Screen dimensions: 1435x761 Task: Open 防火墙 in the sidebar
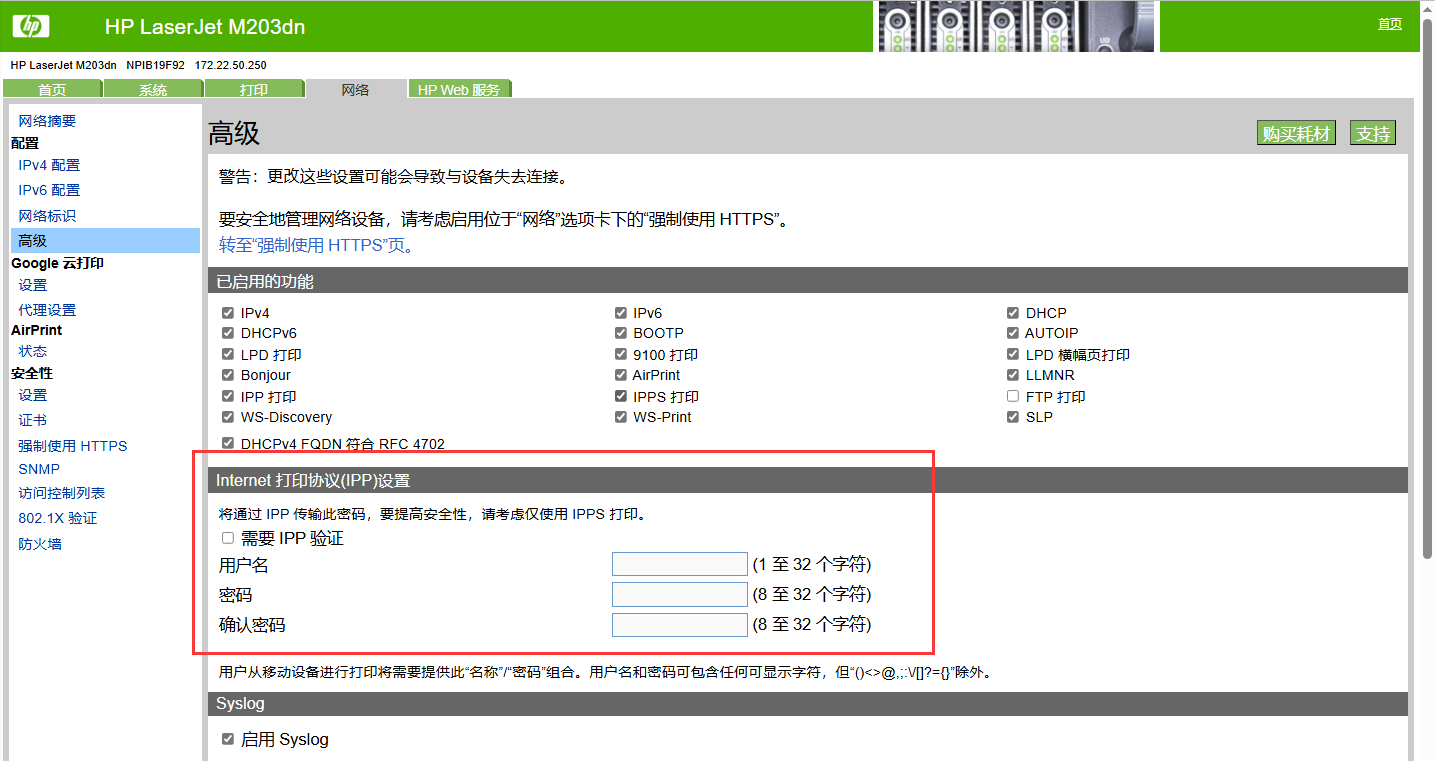(x=40, y=544)
